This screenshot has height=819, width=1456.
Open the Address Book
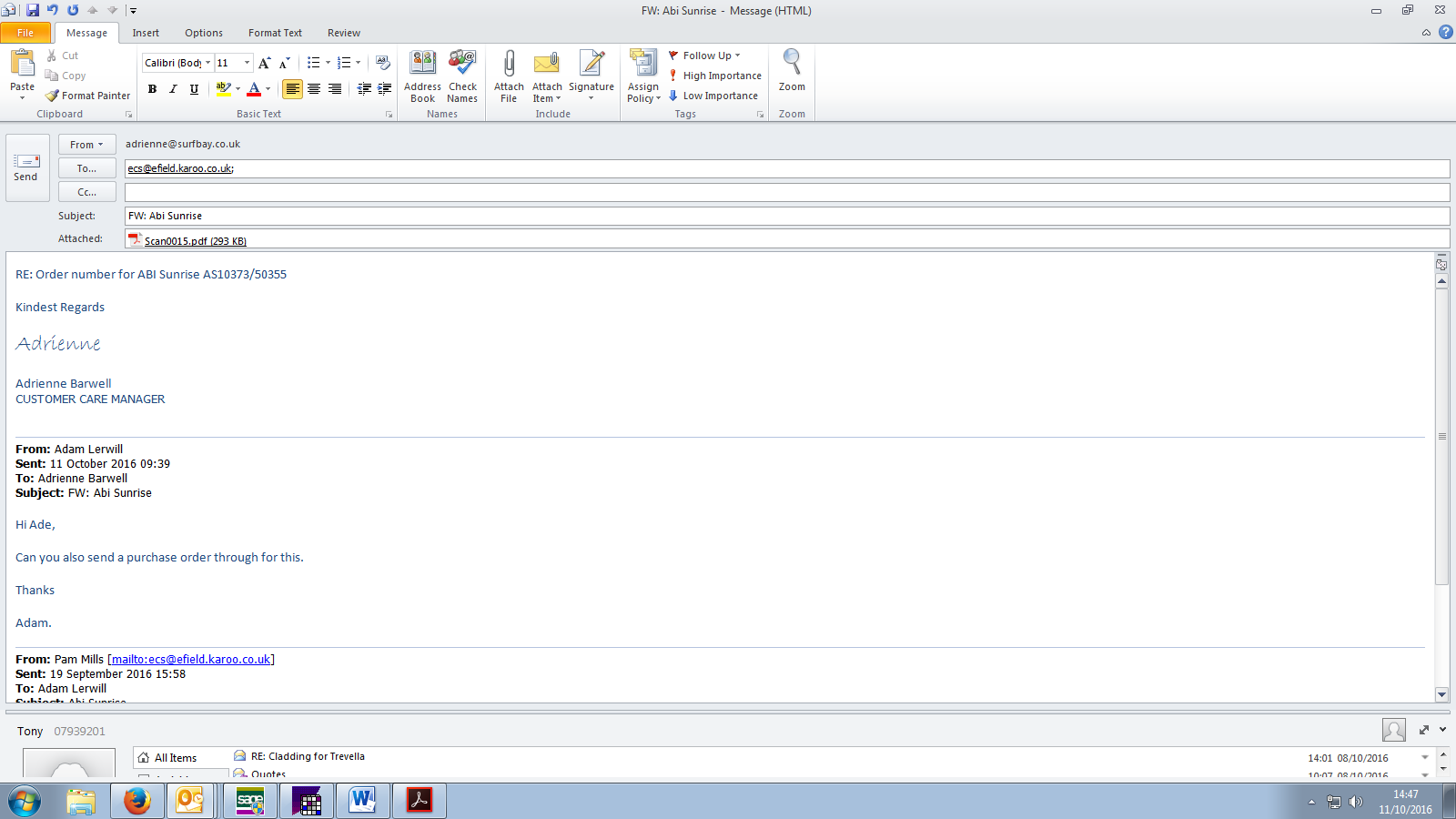coord(422,76)
